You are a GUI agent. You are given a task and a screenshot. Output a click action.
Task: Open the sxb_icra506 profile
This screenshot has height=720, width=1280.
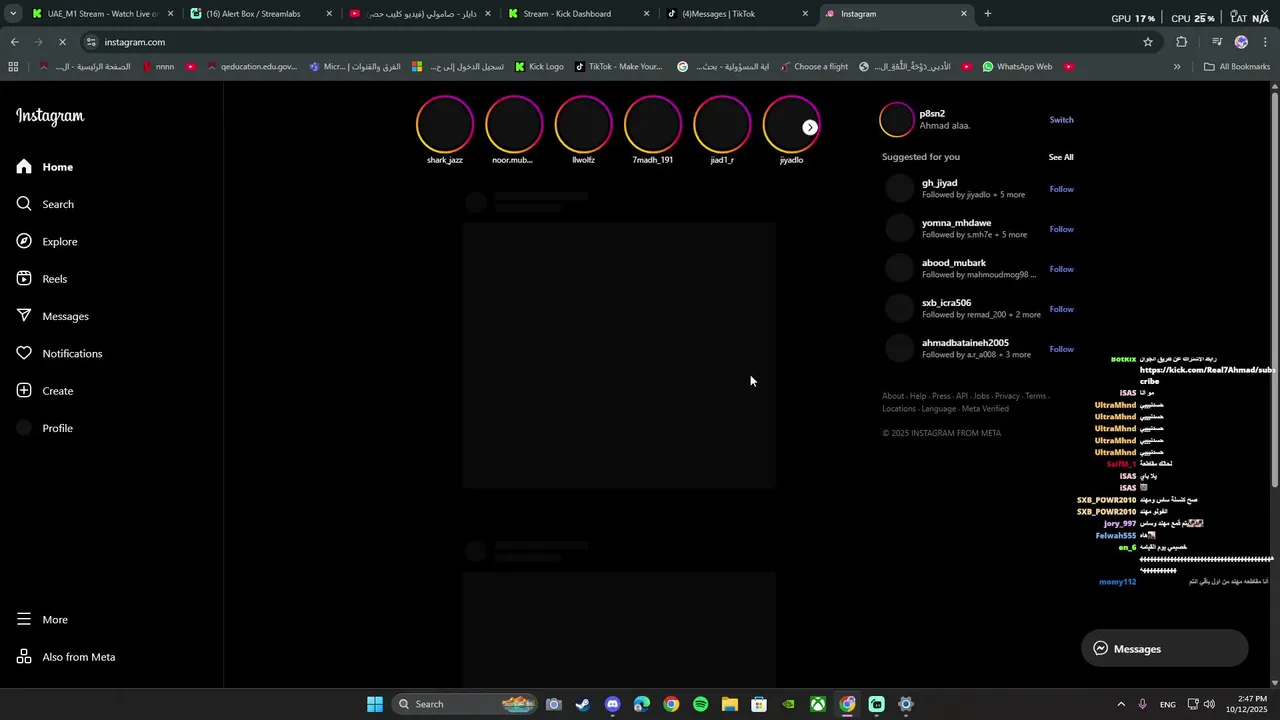(x=946, y=303)
